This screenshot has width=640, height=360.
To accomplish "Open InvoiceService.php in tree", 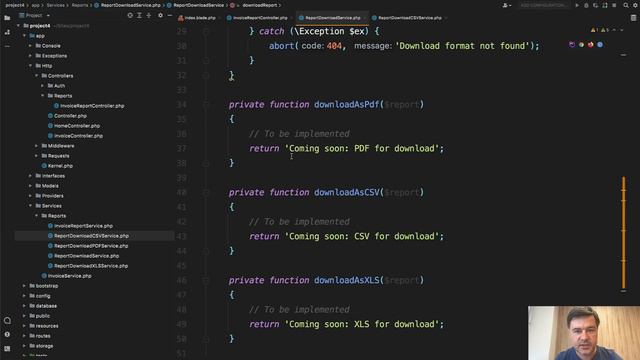I will (67, 276).
